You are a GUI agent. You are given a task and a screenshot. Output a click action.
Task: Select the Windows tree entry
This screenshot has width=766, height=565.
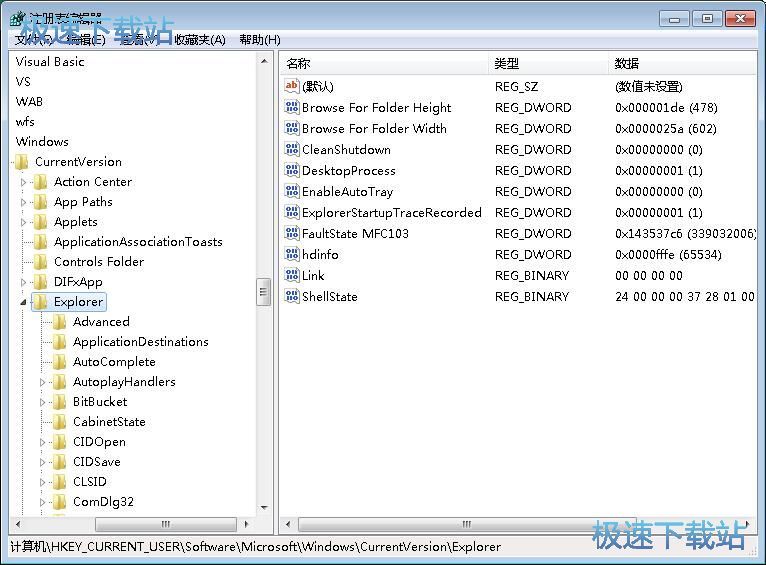42,142
